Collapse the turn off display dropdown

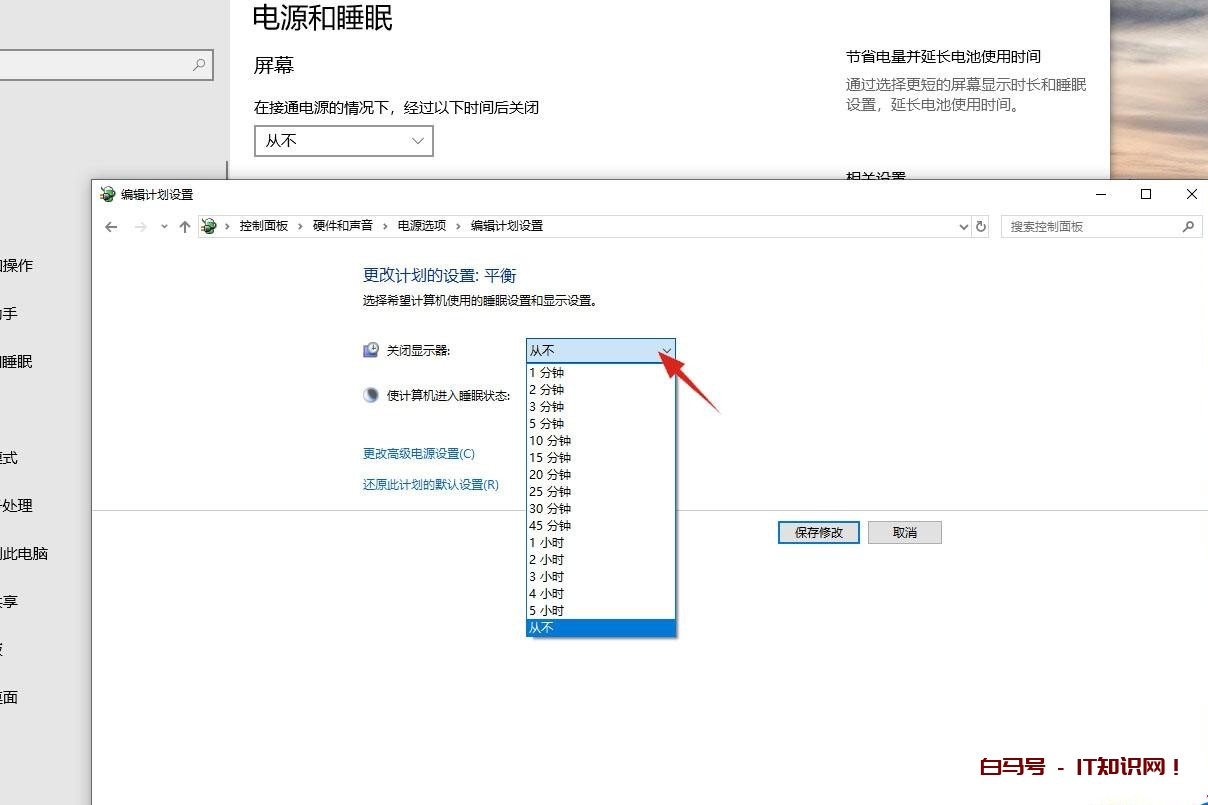(666, 350)
